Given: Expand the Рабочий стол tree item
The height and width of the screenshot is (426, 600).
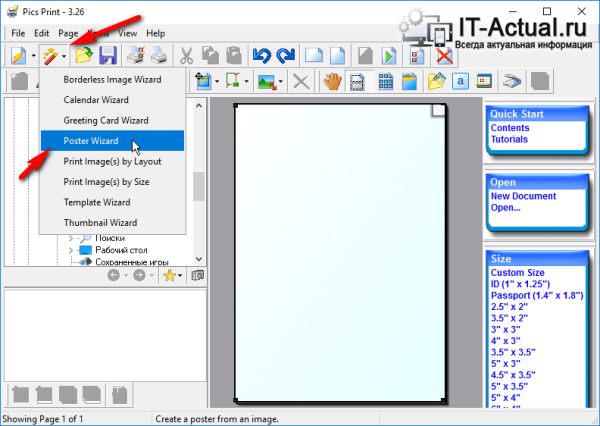Looking at the screenshot, I should pyautogui.click(x=72, y=251).
